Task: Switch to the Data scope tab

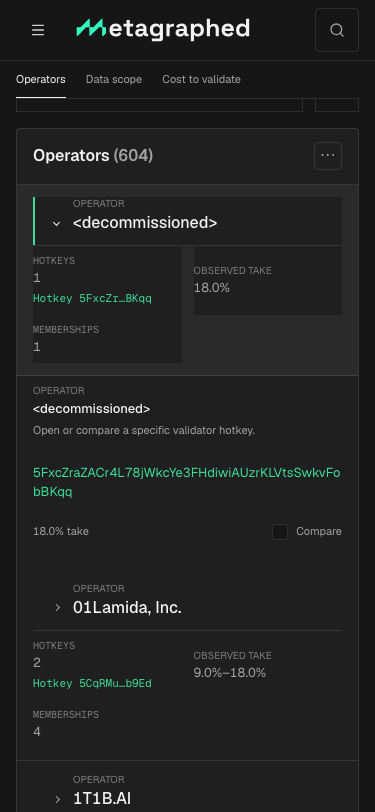Action: point(114,80)
